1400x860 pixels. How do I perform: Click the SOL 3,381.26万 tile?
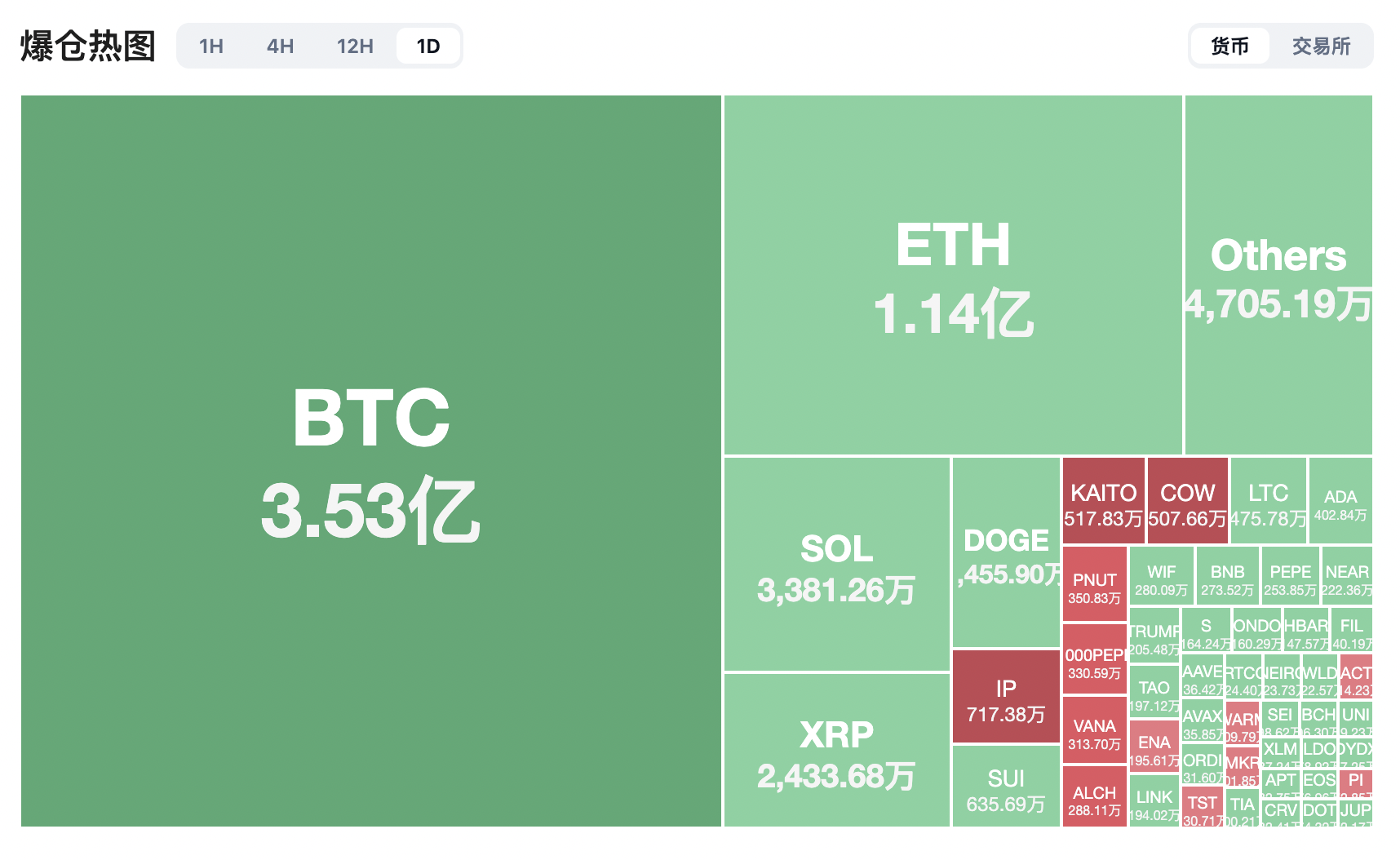pyautogui.click(x=836, y=565)
